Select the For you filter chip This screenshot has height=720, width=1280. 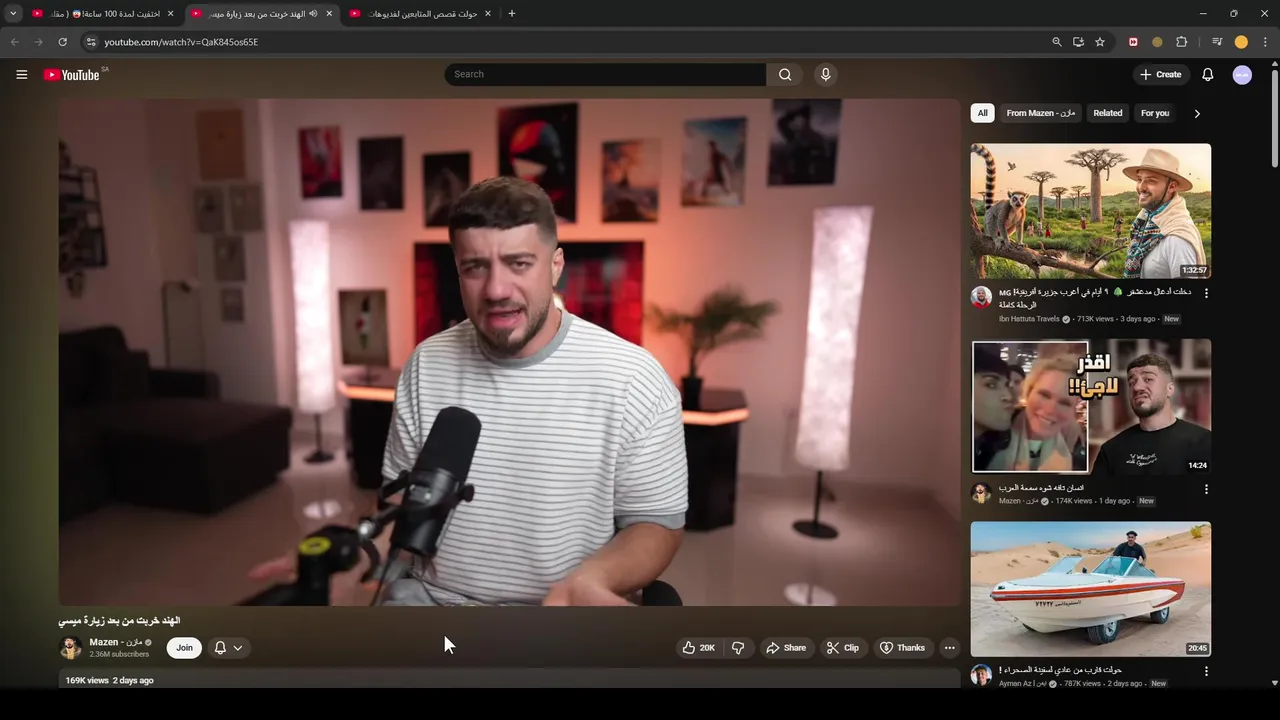(x=1154, y=113)
